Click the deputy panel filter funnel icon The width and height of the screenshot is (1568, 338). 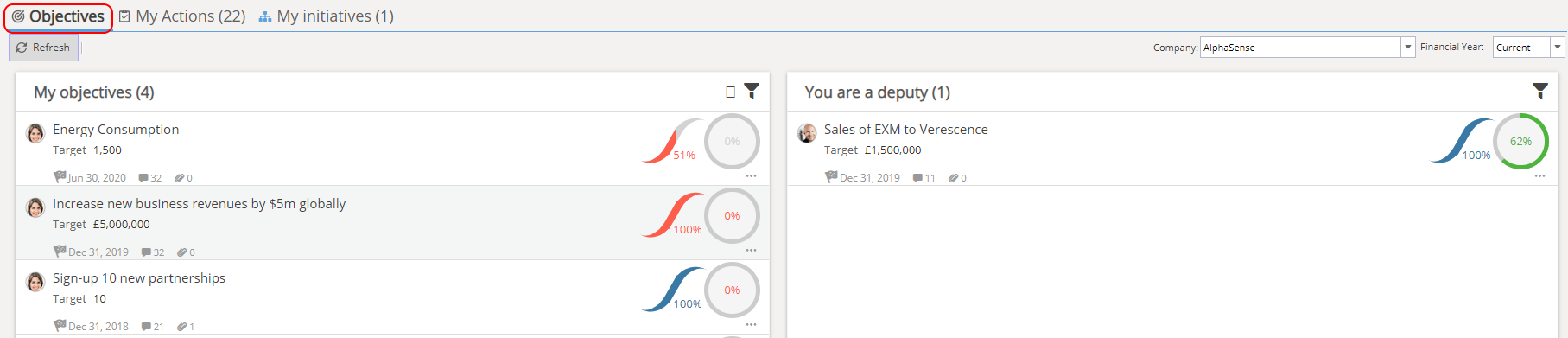click(1539, 91)
